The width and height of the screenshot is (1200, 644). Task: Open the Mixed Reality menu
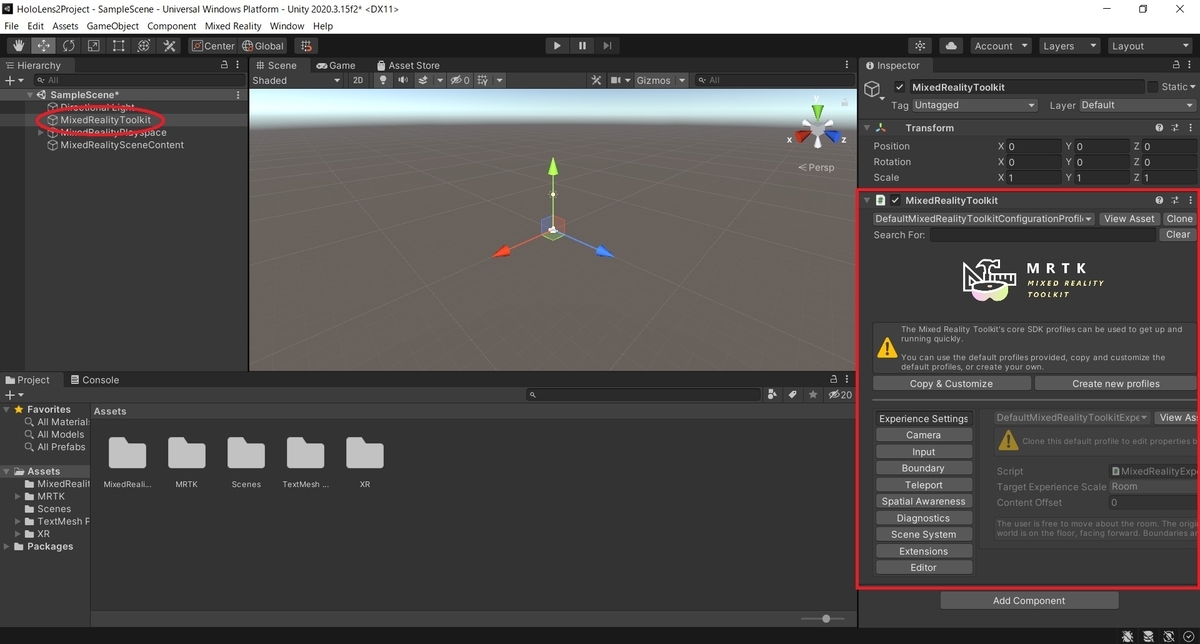click(x=233, y=26)
